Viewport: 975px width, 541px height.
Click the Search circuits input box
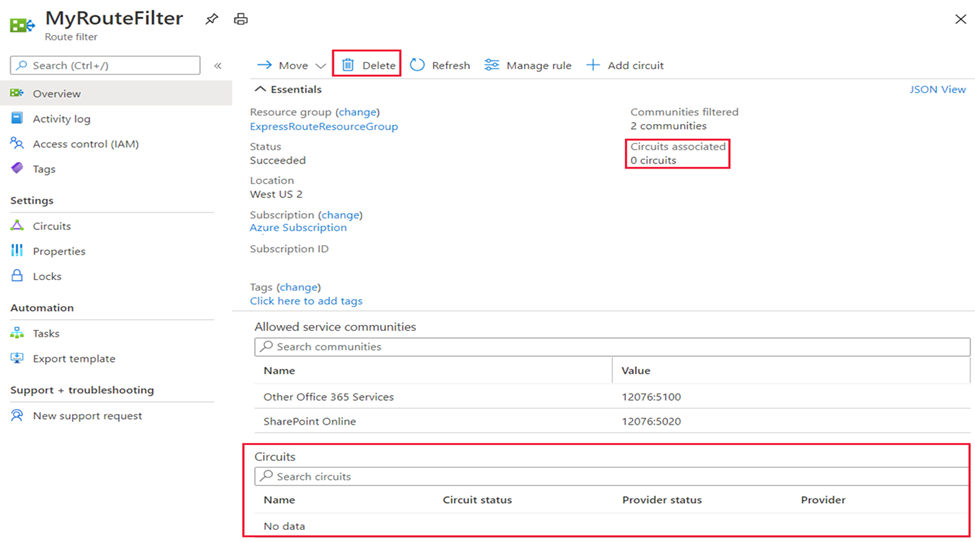click(x=612, y=477)
